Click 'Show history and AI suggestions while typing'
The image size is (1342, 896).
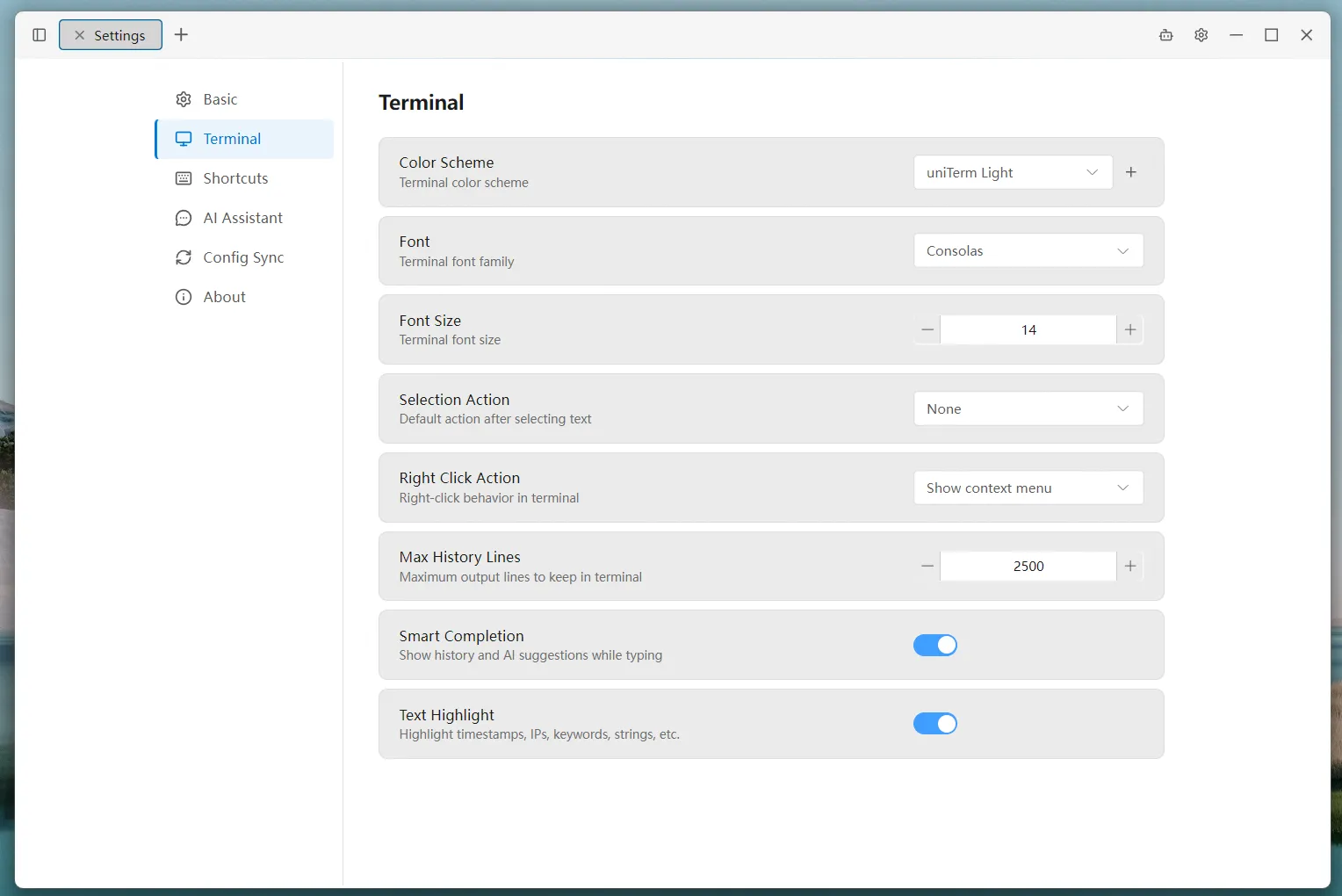pyautogui.click(x=530, y=655)
